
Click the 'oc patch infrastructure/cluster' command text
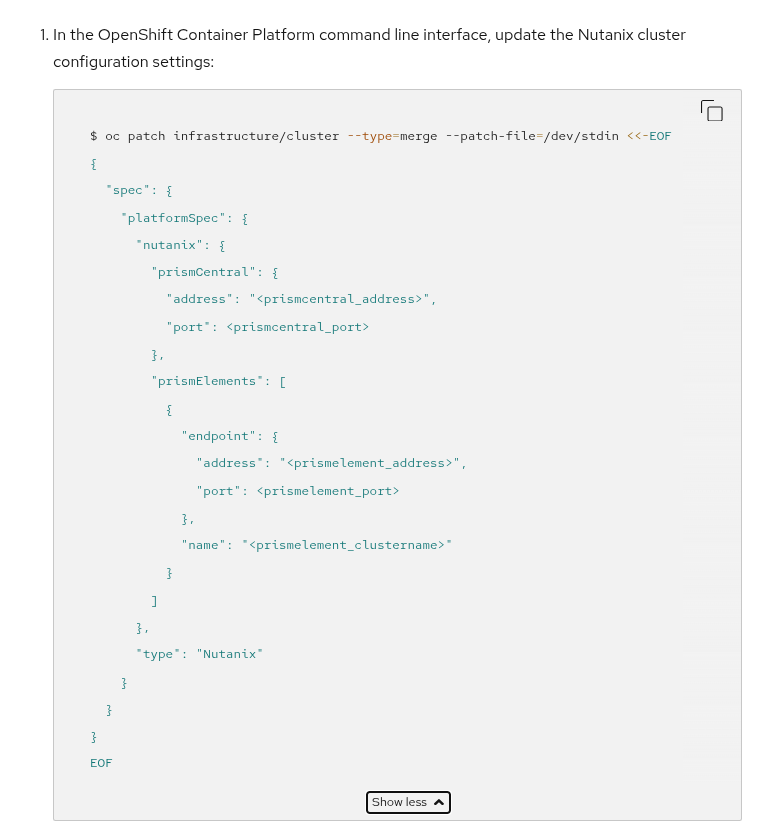coord(221,136)
